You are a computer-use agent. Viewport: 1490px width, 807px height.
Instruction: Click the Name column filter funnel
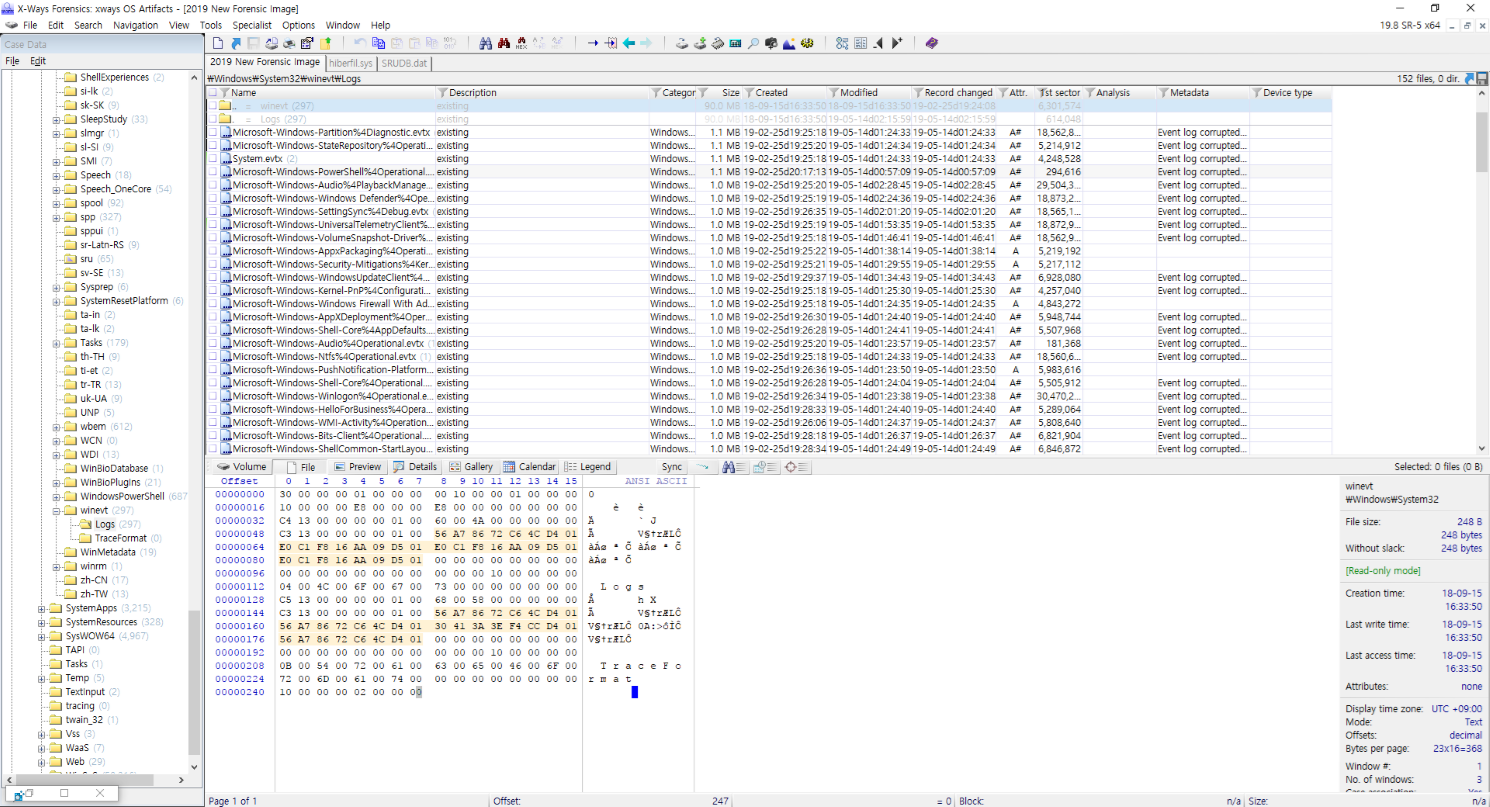(225, 93)
